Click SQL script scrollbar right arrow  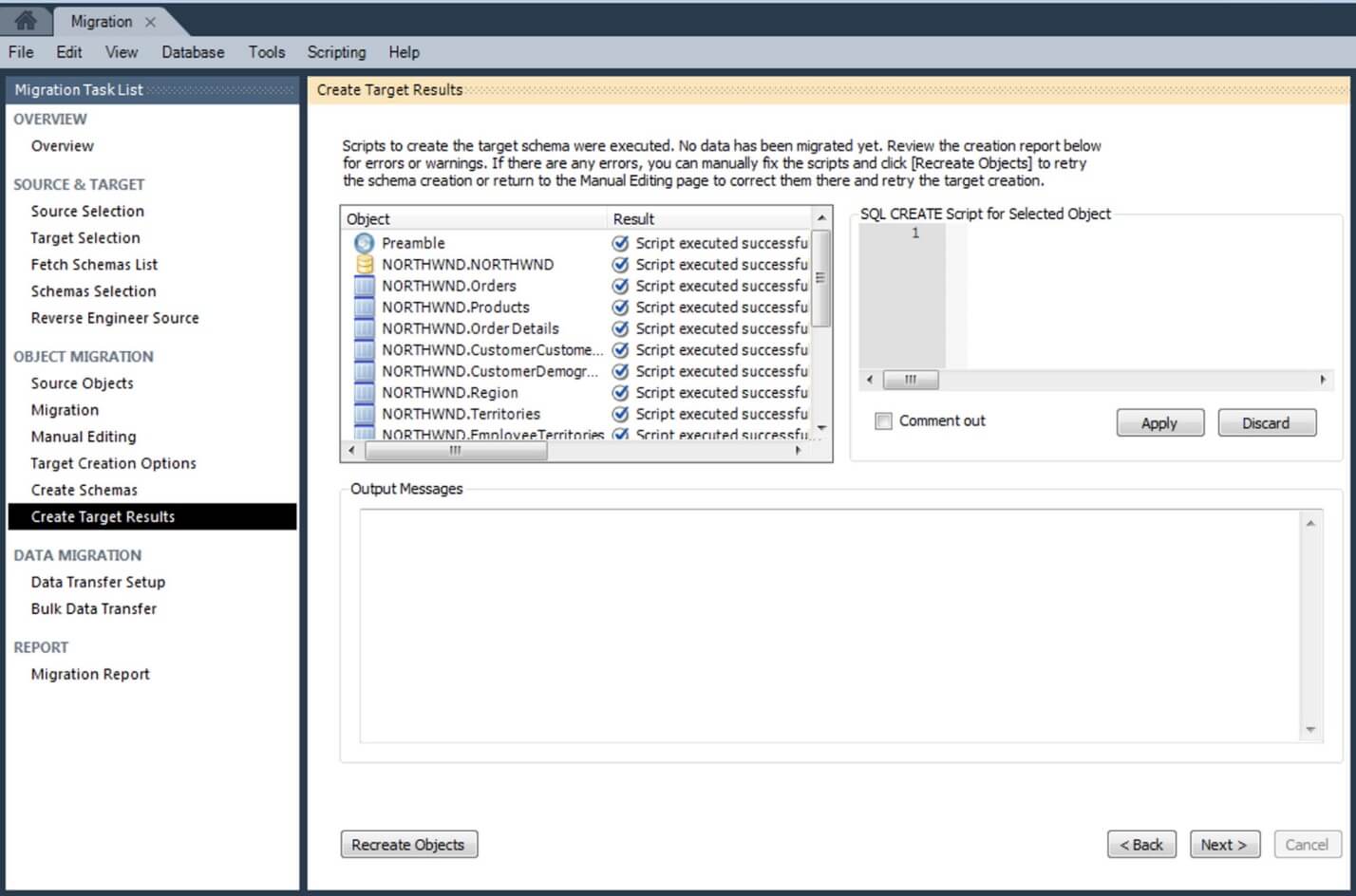pos(1323,380)
